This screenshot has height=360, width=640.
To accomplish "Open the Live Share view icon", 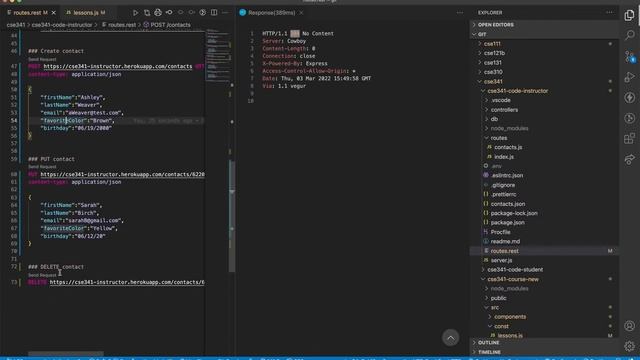I will [629, 159].
